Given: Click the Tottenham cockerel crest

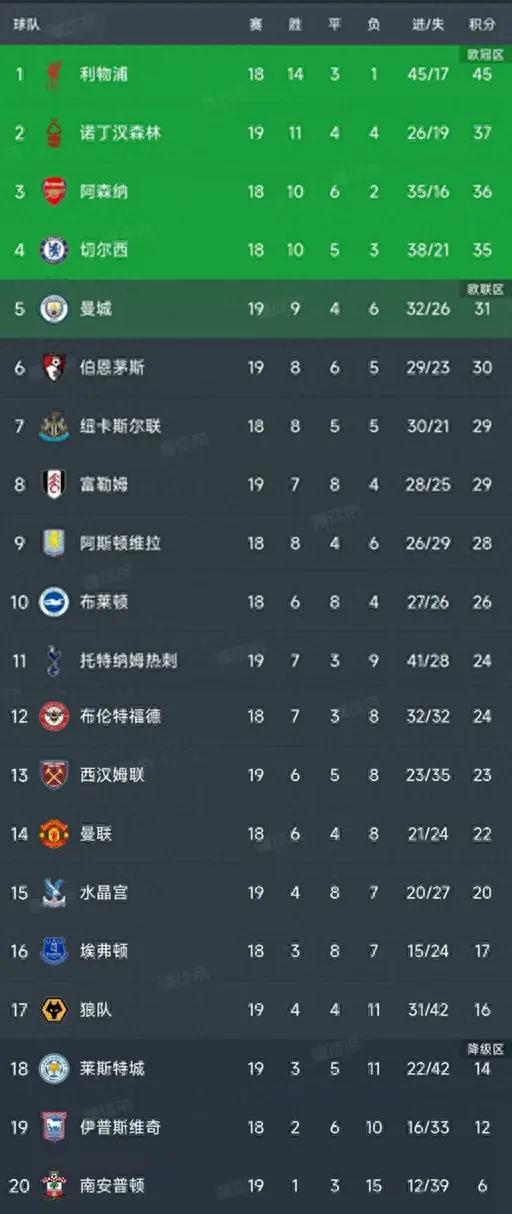Looking at the screenshot, I should click(53, 660).
